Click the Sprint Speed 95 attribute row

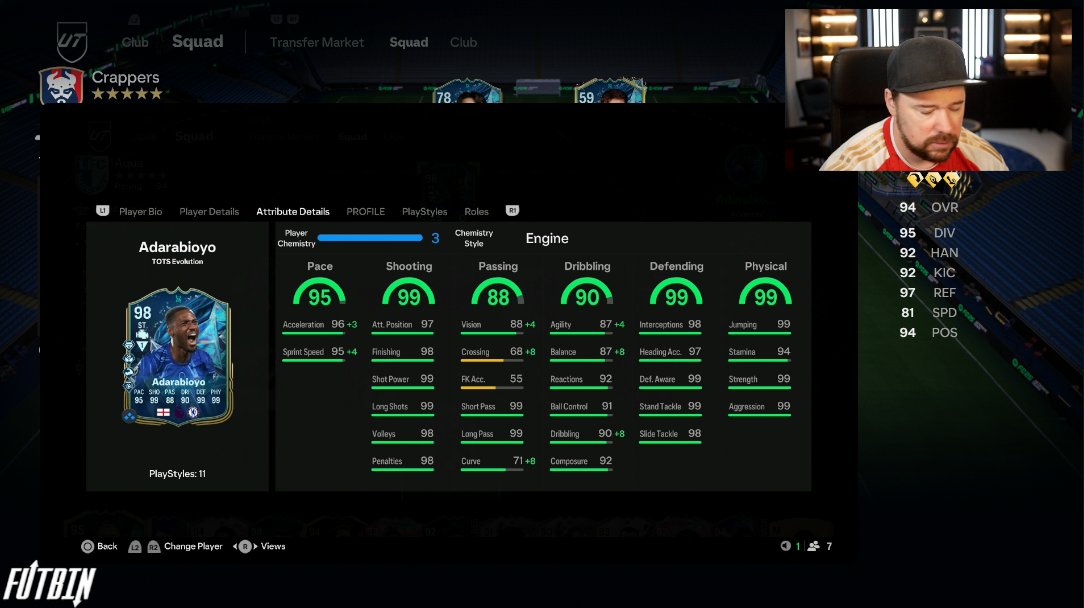point(320,353)
